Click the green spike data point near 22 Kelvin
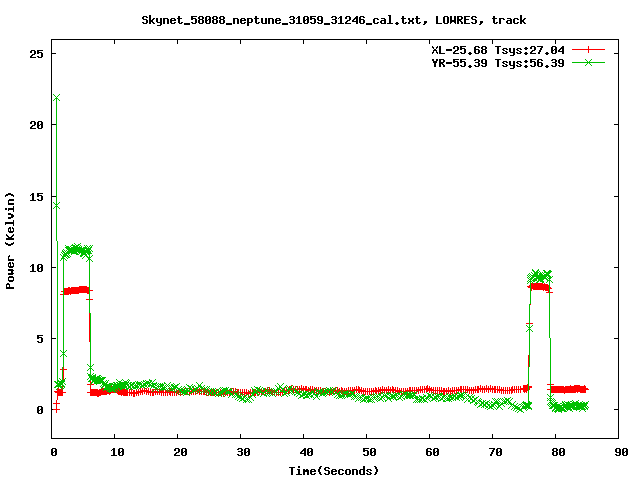Screen dimensions: 640x480 click(56, 98)
